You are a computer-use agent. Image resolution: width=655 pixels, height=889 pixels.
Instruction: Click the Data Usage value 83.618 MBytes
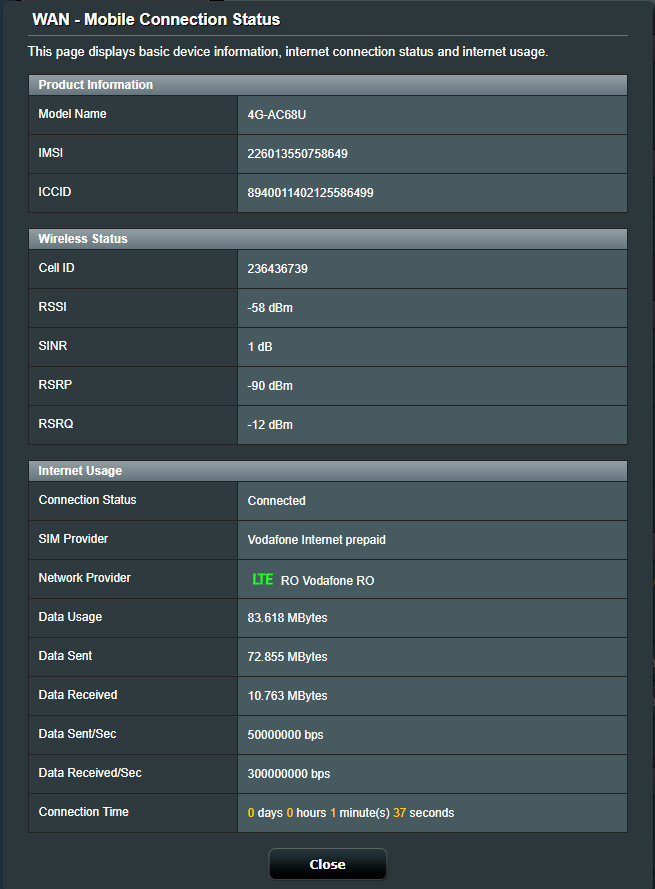click(x=289, y=617)
